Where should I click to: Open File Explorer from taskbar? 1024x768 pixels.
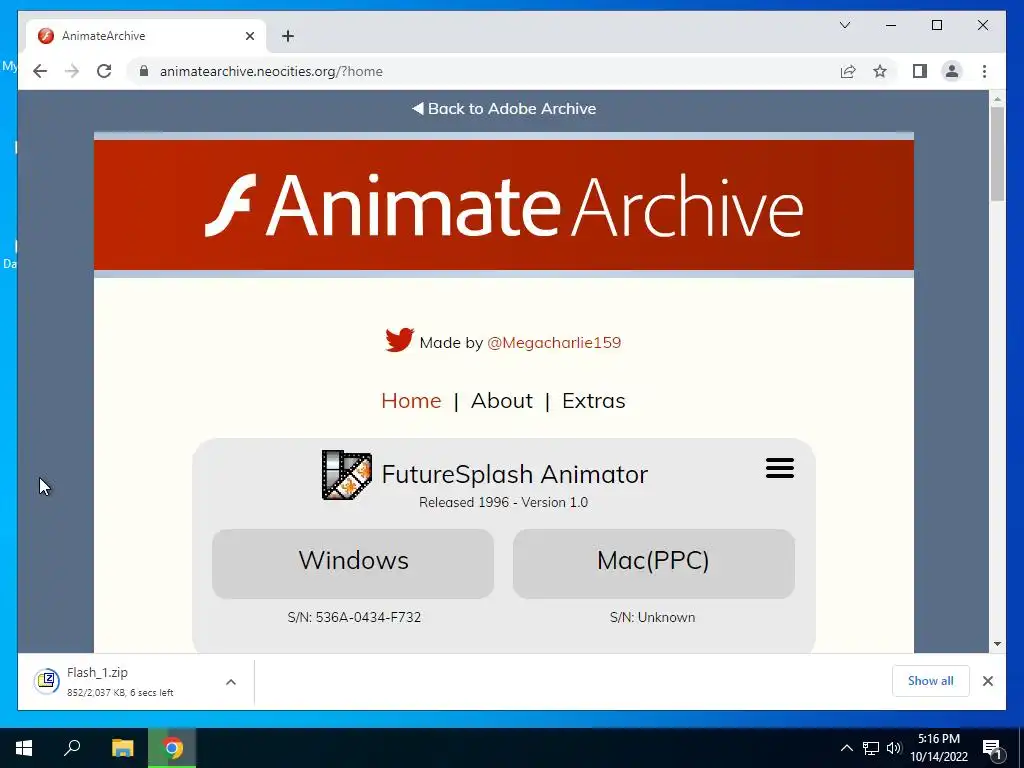click(x=122, y=748)
